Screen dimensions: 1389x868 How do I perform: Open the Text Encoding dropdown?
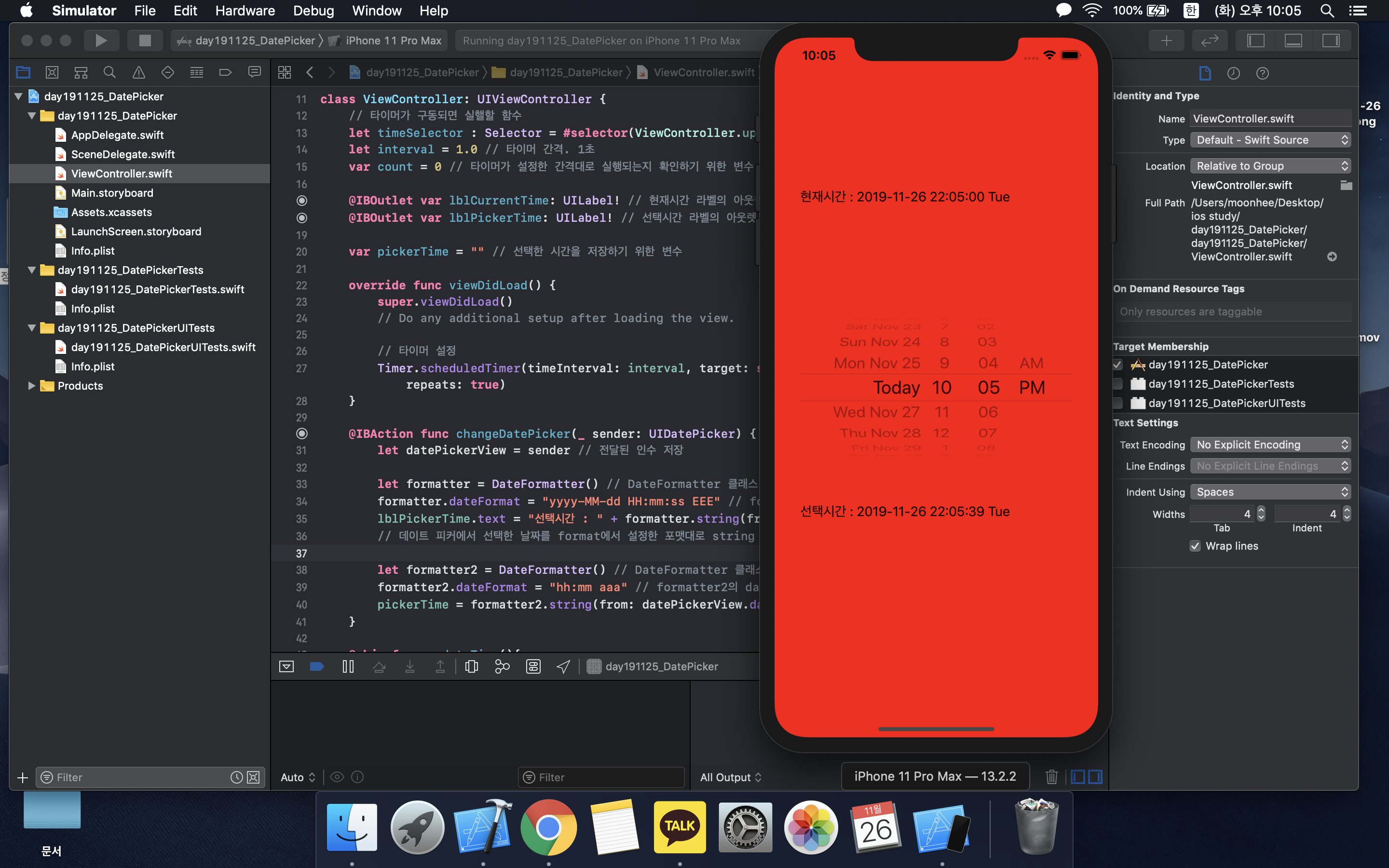(x=1269, y=445)
